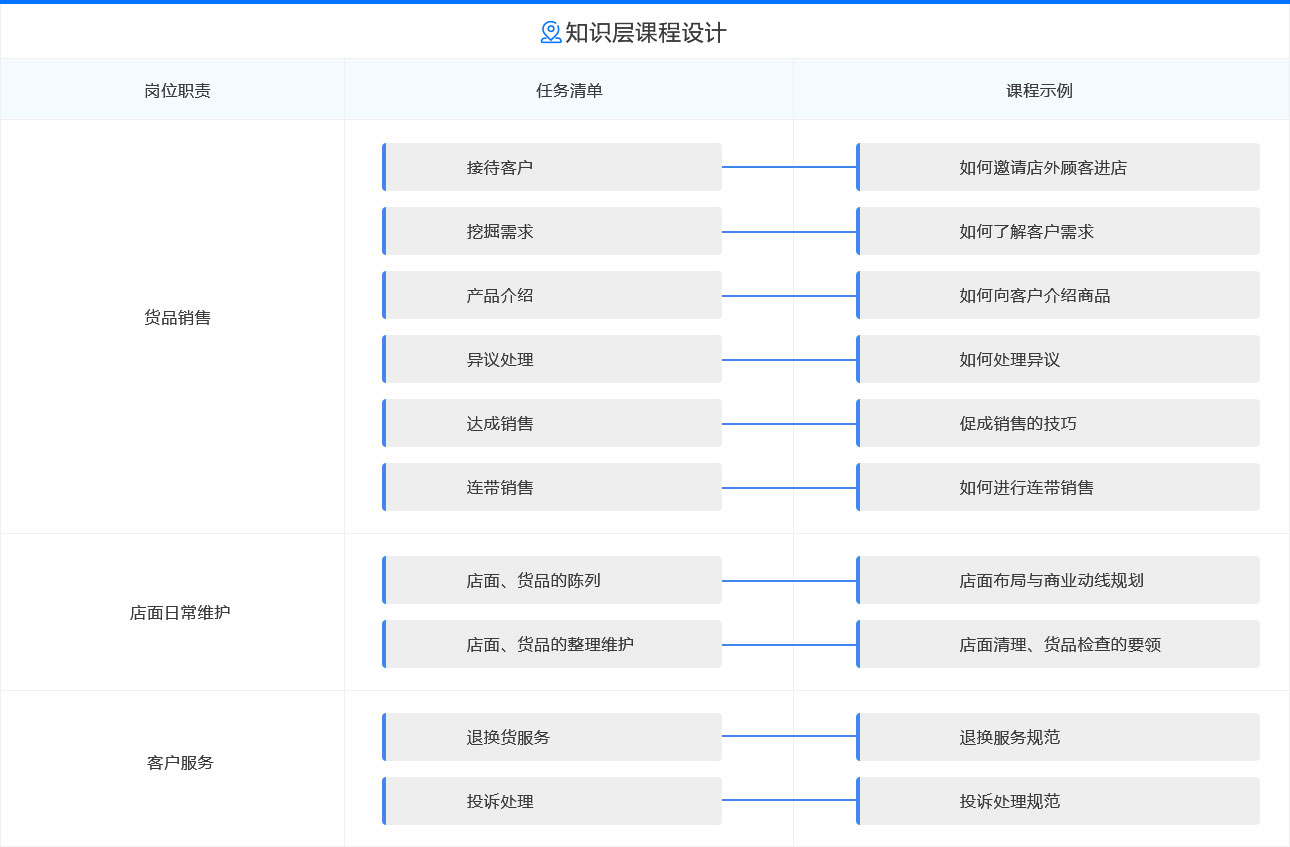Open the 促成销售的技巧 course
The image size is (1290, 847).
[1058, 423]
